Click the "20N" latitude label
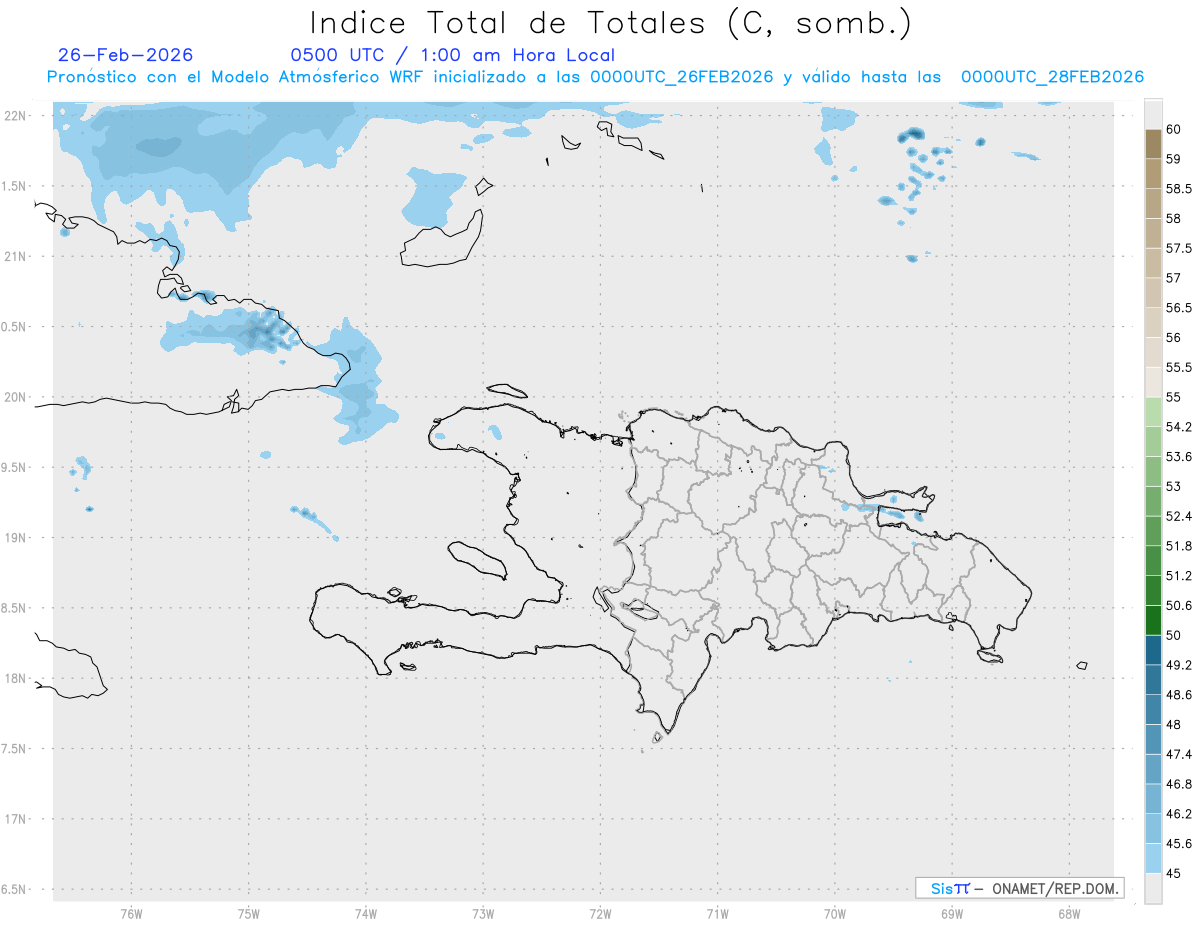1200x927 pixels. pyautogui.click(x=16, y=397)
